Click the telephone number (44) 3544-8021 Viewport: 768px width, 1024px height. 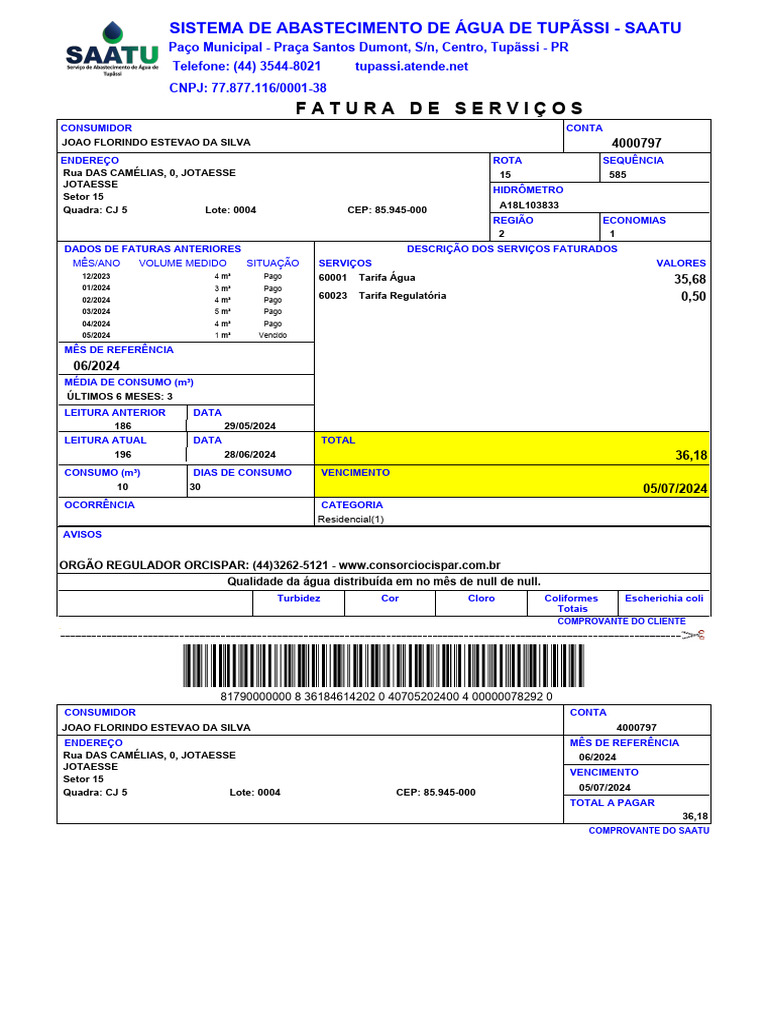click(x=277, y=66)
